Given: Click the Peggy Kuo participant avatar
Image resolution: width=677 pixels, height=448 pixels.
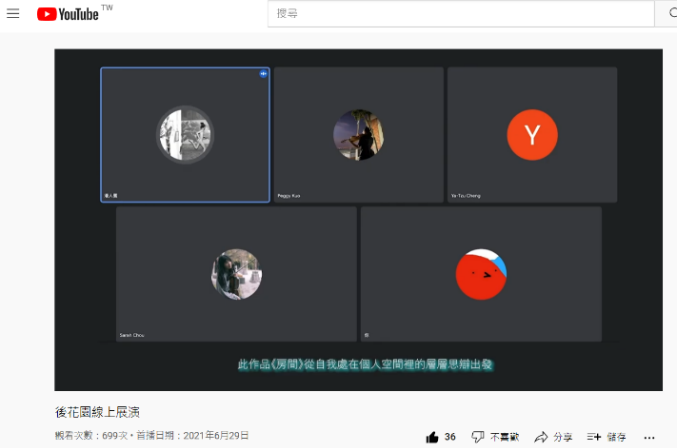Looking at the screenshot, I should [x=358, y=135].
